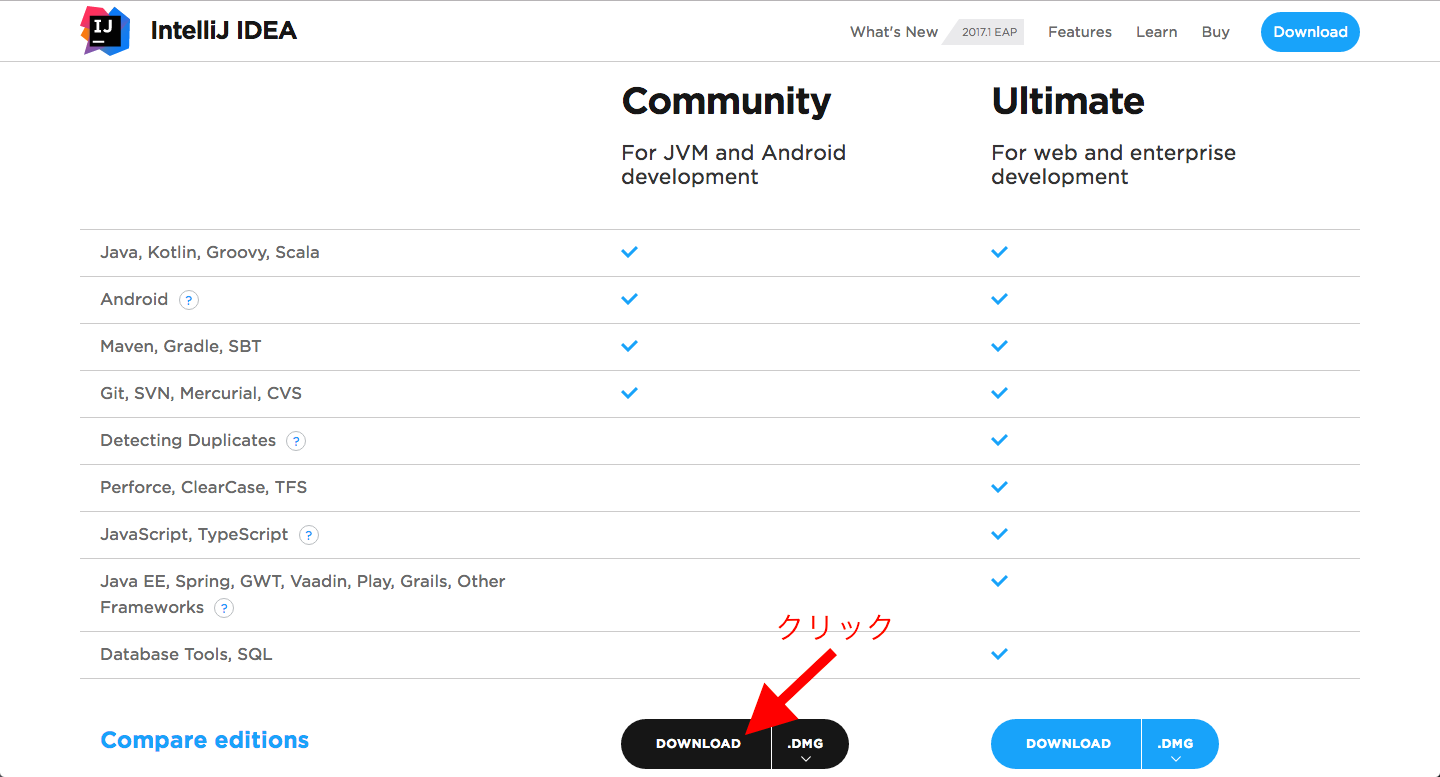Open the Compare editions link
This screenshot has width=1440, height=777.
tap(205, 740)
